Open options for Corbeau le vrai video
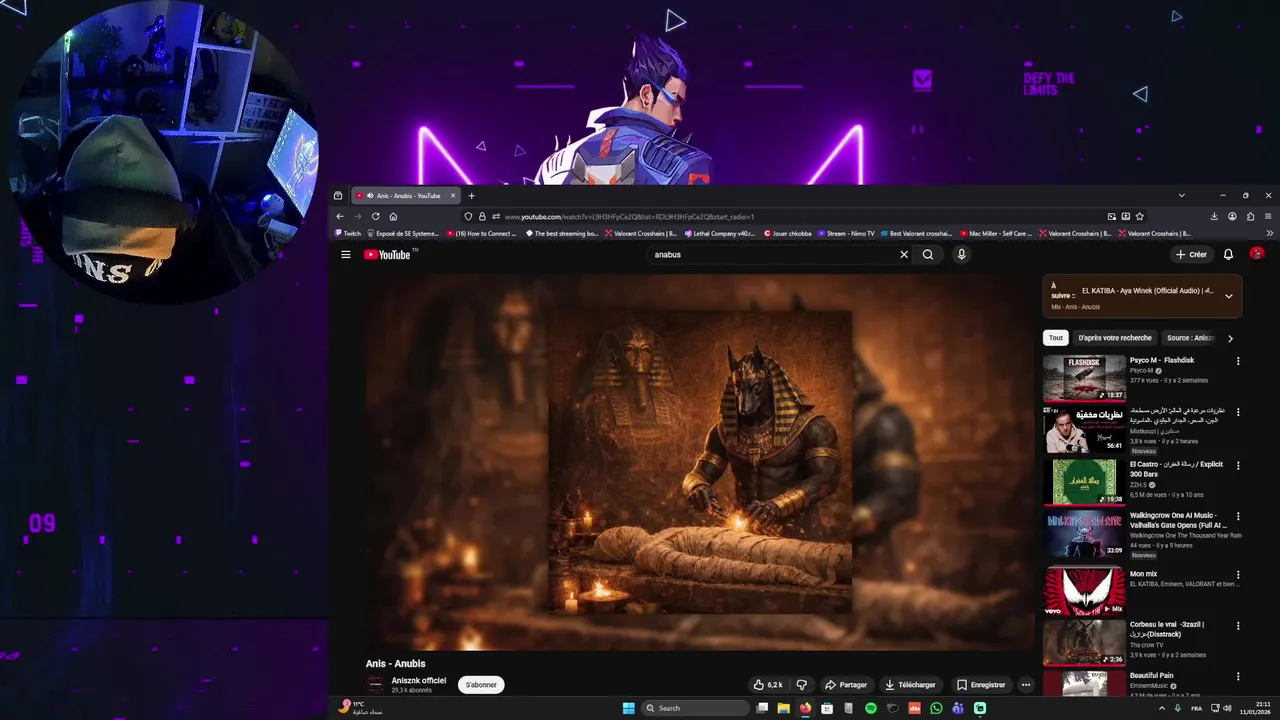 (x=1238, y=625)
